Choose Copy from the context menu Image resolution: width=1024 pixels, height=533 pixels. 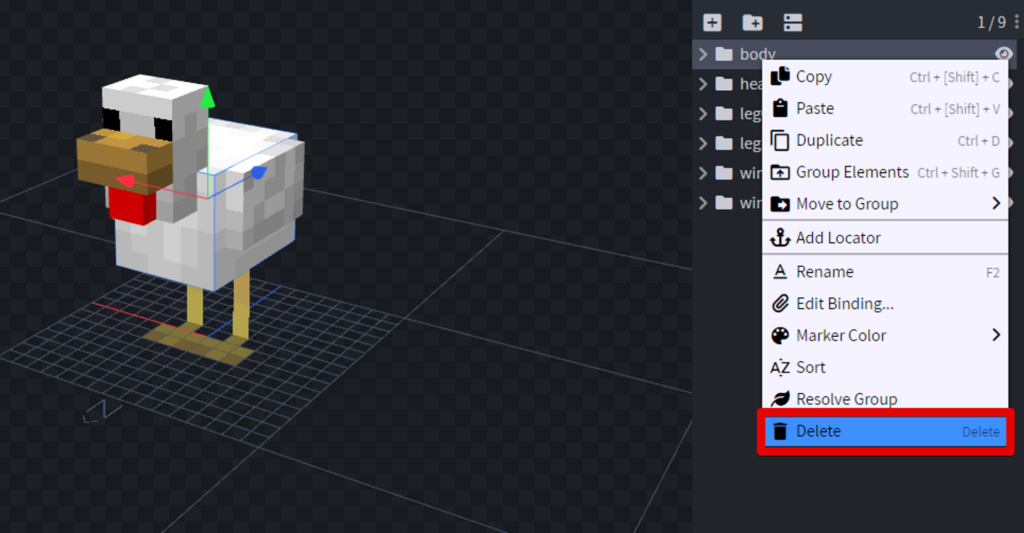pyautogui.click(x=814, y=77)
